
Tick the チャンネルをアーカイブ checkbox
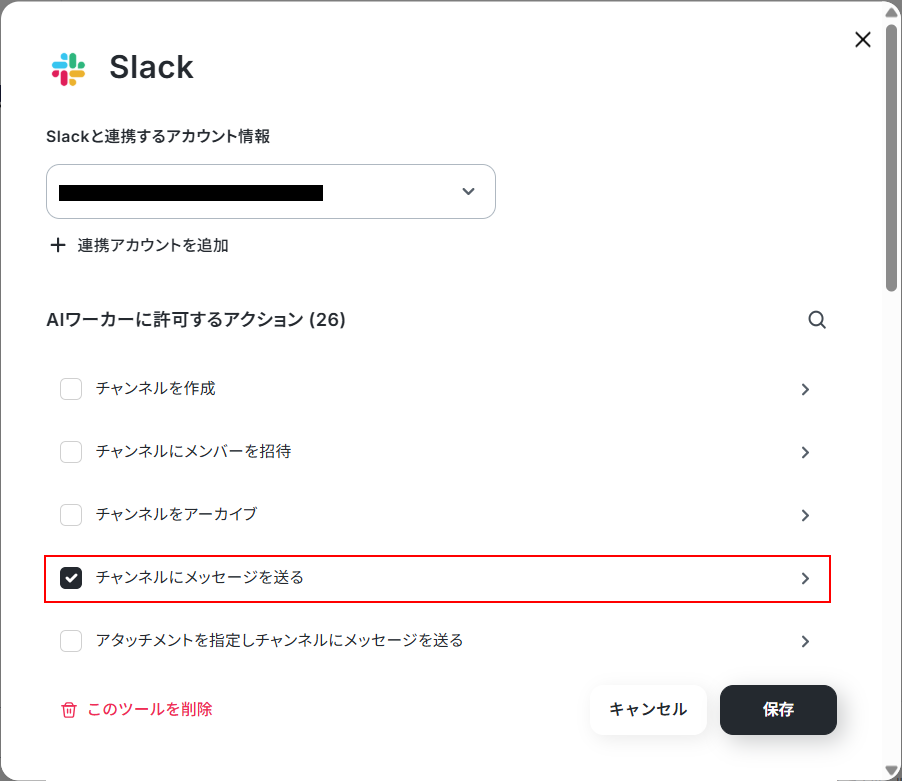[x=71, y=515]
